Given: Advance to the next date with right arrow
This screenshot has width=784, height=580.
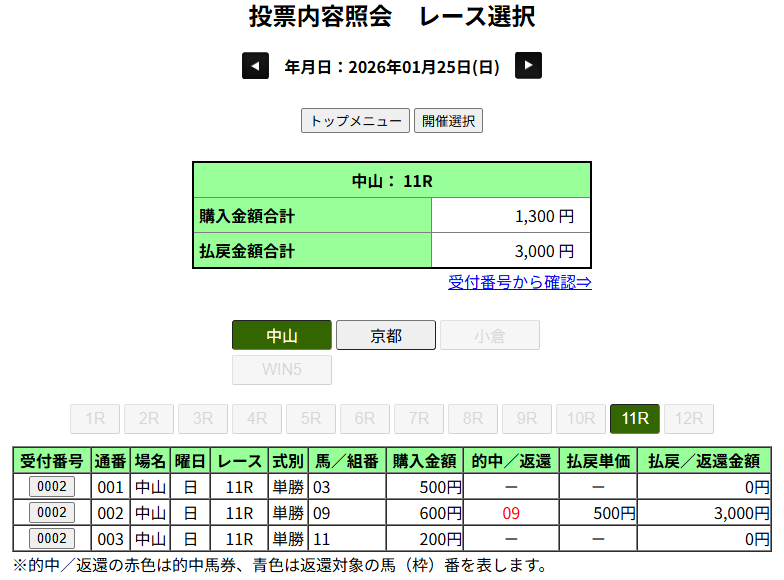Looking at the screenshot, I should pyautogui.click(x=528, y=66).
